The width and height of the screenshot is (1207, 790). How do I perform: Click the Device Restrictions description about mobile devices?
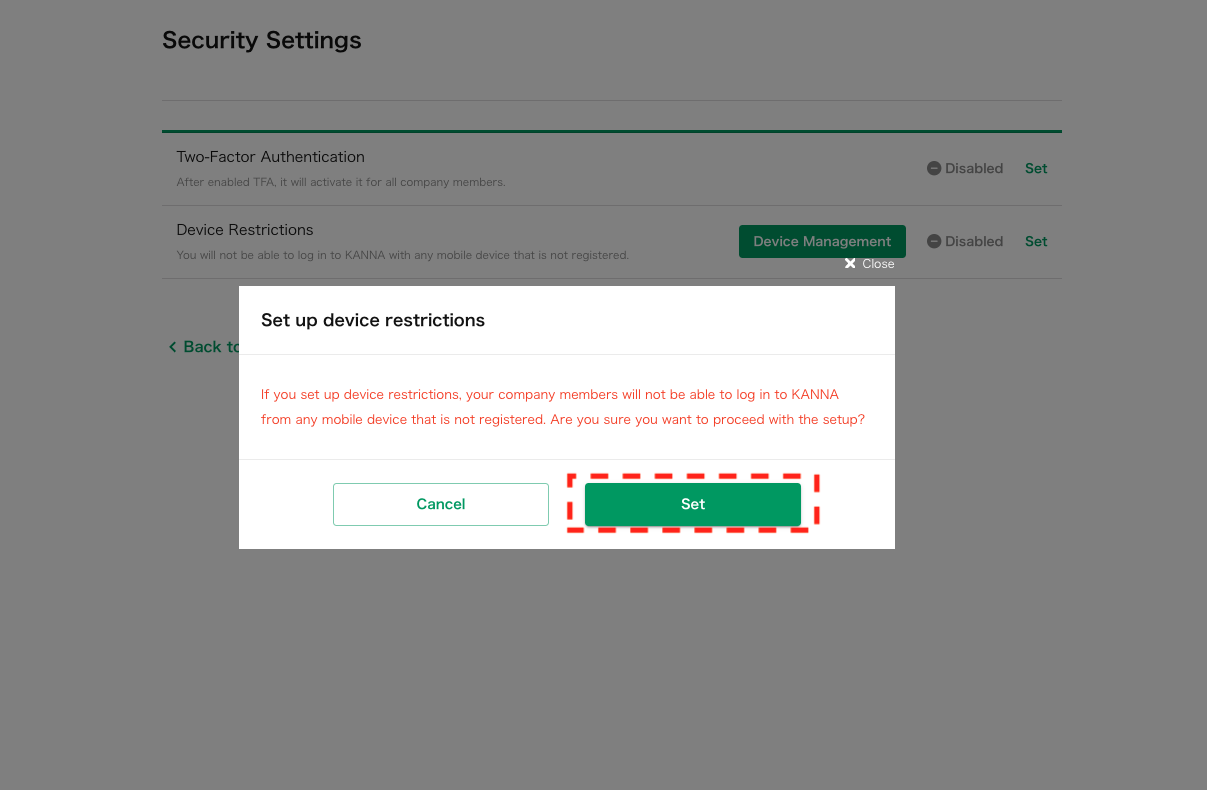click(x=402, y=255)
